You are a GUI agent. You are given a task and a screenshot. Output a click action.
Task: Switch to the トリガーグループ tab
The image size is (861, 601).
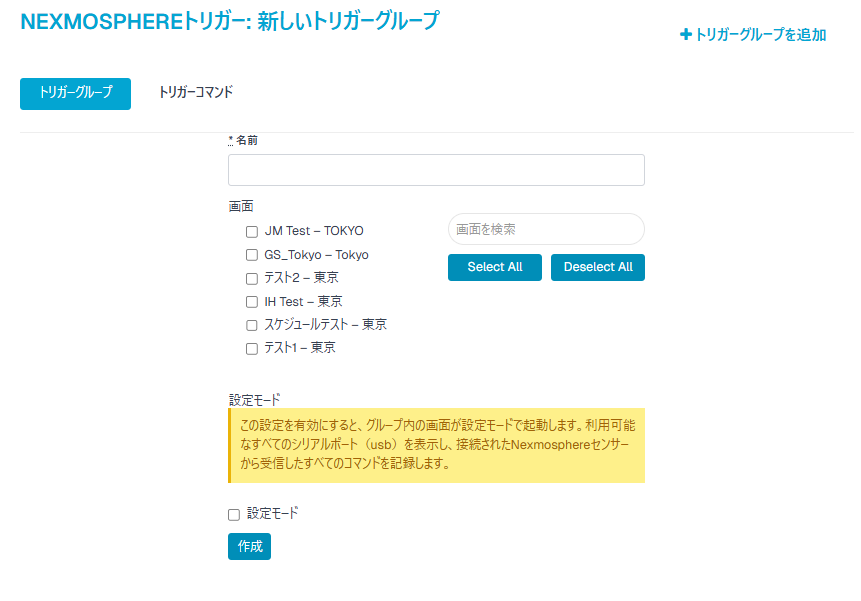pos(75,94)
